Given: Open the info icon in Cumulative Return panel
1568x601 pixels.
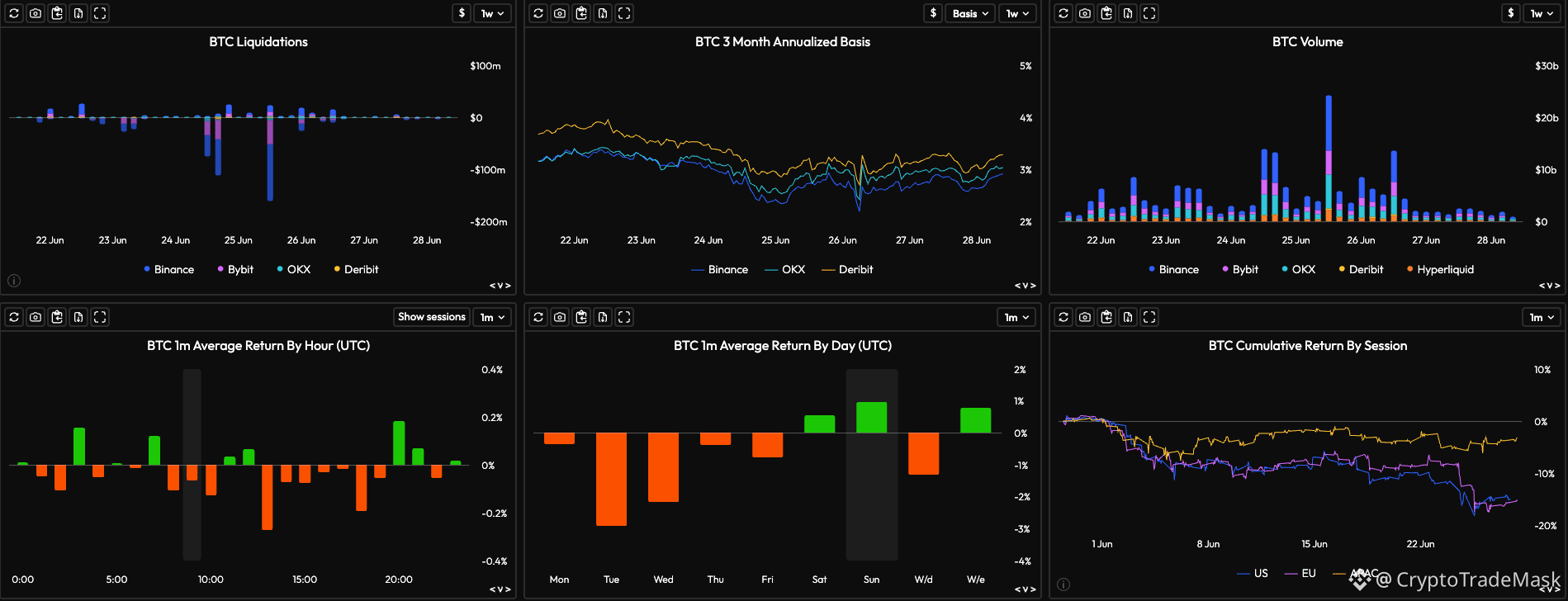Looking at the screenshot, I should 1063,584.
